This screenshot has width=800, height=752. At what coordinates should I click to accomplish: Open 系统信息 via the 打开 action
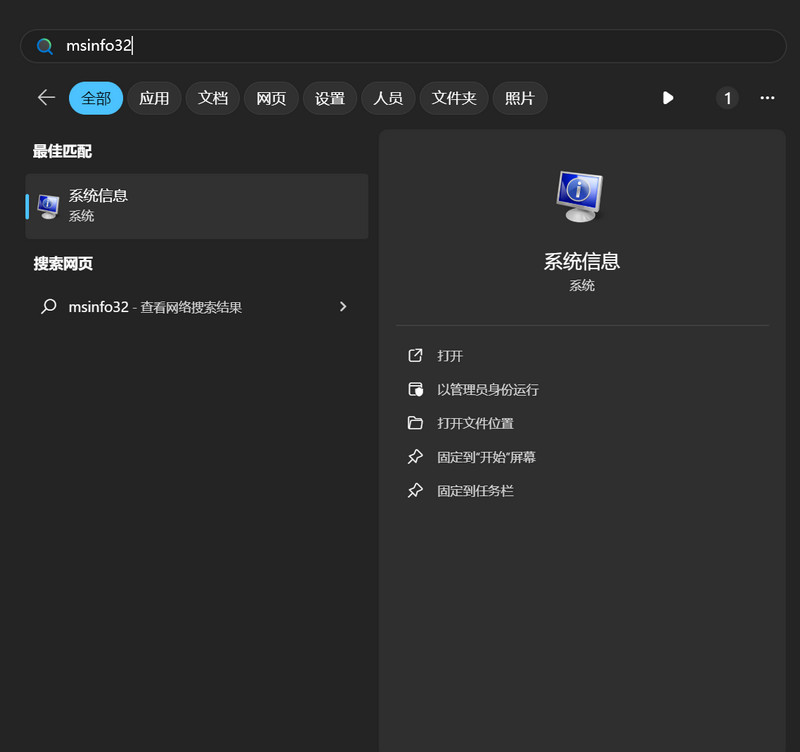pos(450,356)
